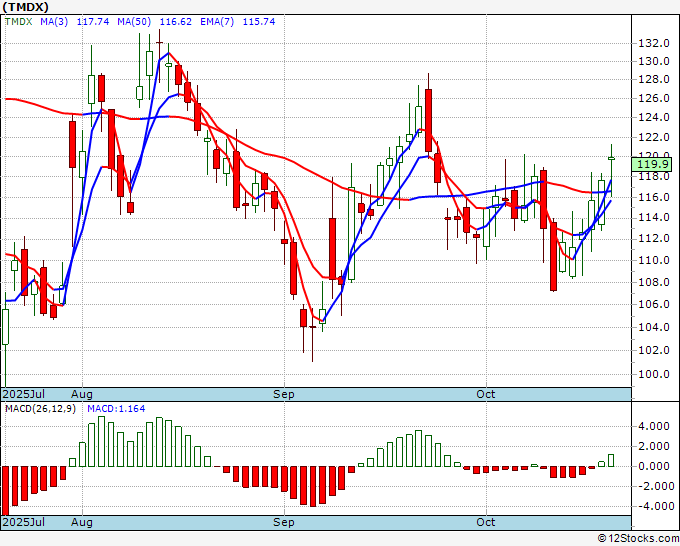Click the 100.0 price axis label
Screen dimensions: 680x546
pos(654,374)
